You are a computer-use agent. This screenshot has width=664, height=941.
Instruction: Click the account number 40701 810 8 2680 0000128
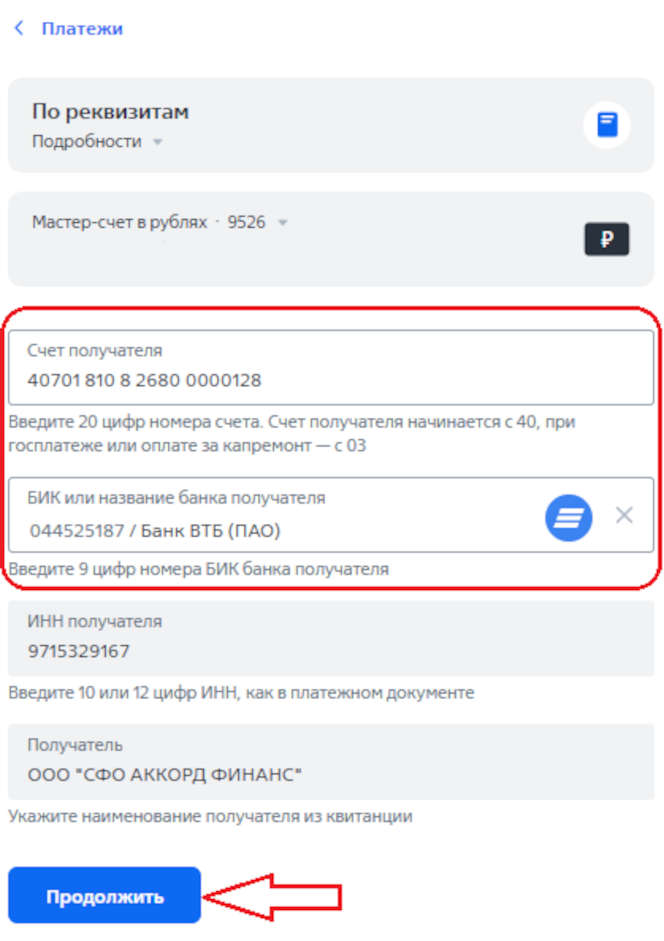(x=145, y=380)
